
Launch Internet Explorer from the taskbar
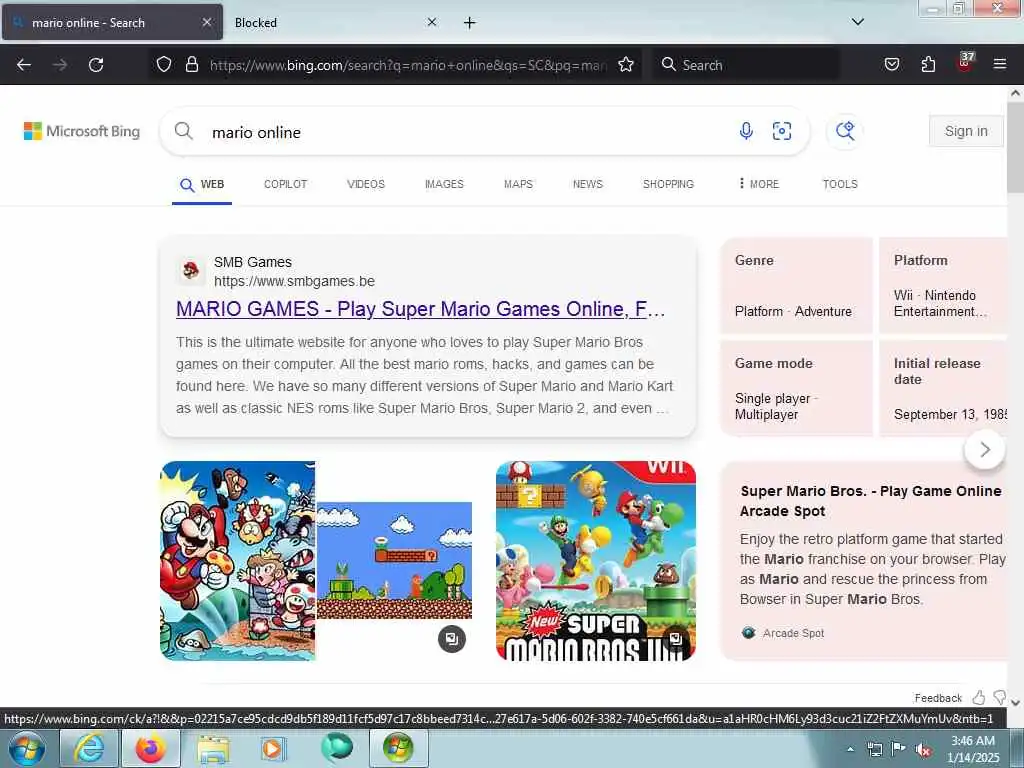pos(88,748)
